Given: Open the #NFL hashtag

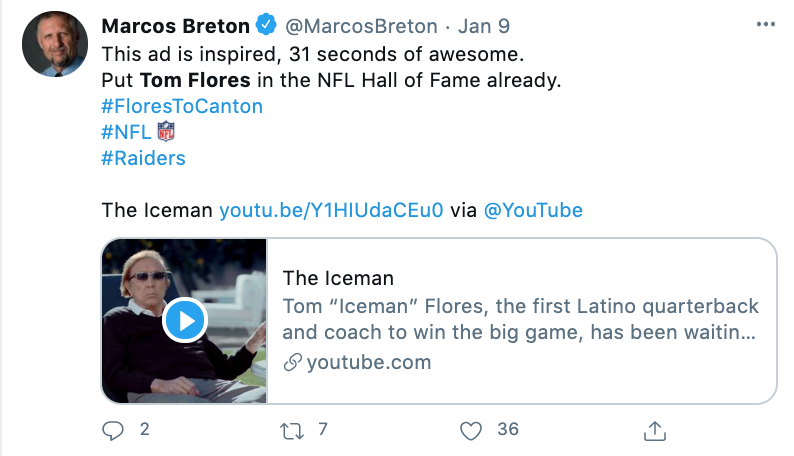Looking at the screenshot, I should [126, 132].
